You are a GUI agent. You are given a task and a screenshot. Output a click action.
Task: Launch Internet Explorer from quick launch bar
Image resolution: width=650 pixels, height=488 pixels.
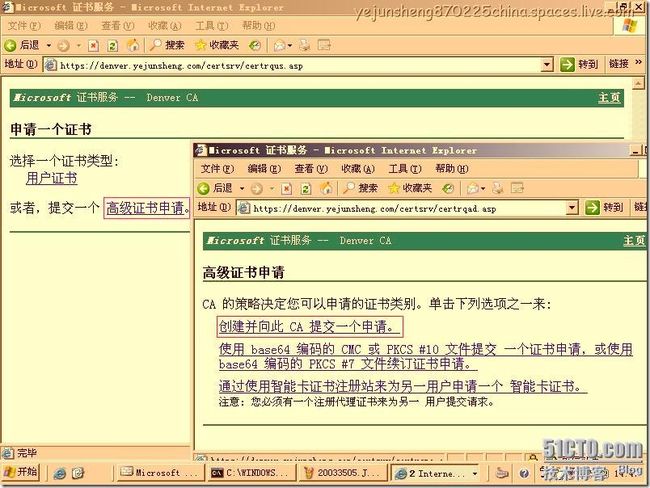click(59, 473)
